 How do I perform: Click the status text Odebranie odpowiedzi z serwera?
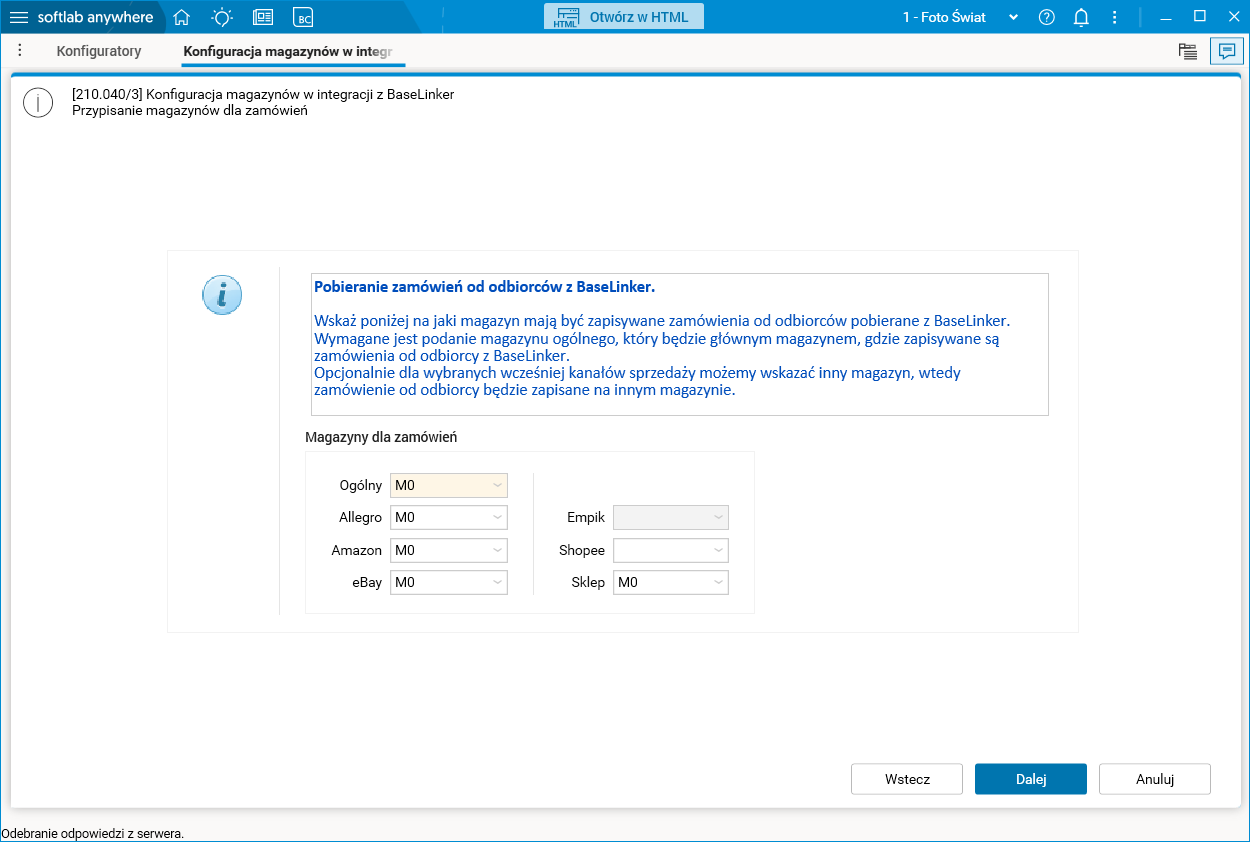pos(93,833)
